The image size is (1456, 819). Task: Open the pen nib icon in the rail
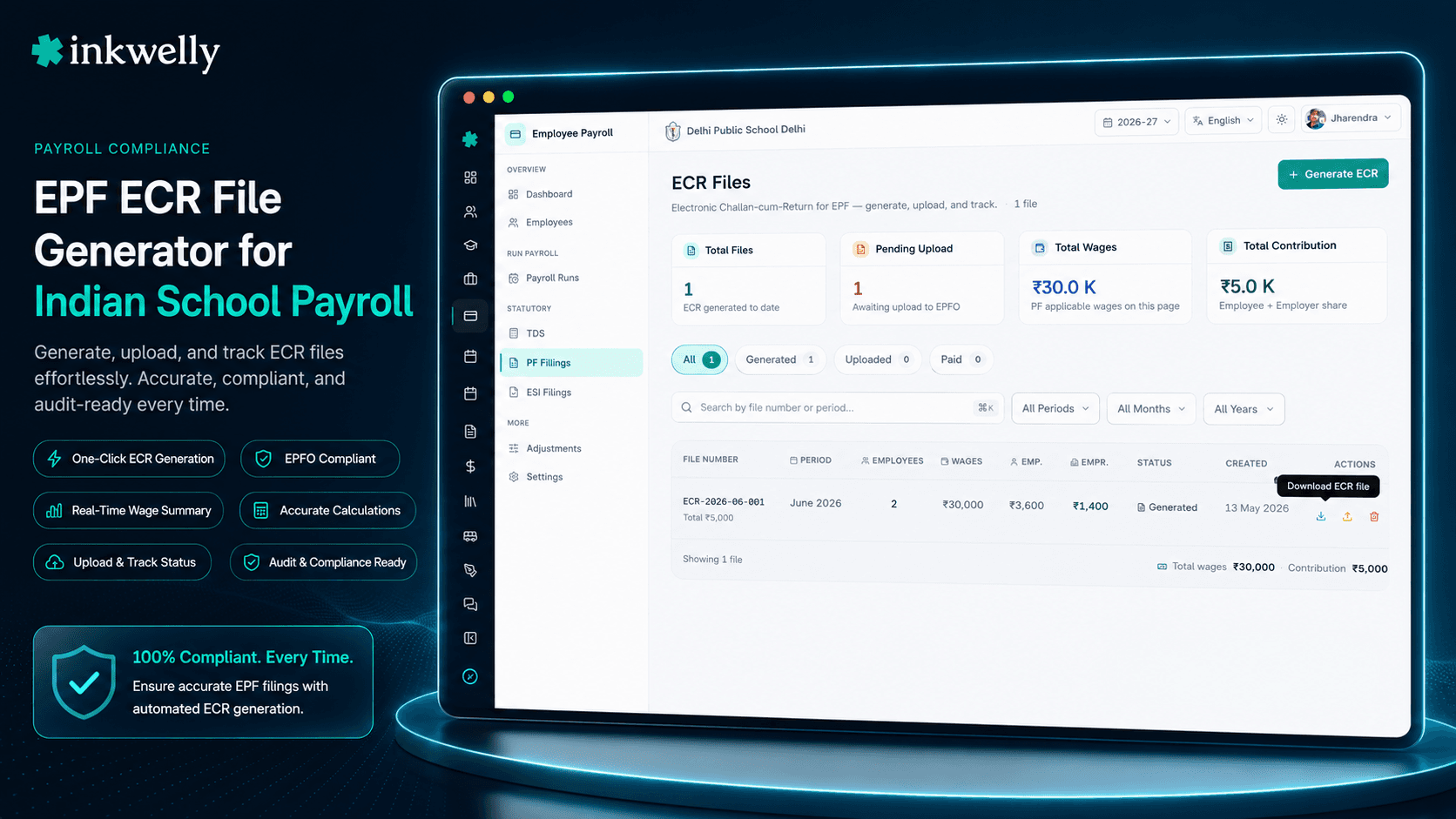[x=470, y=570]
